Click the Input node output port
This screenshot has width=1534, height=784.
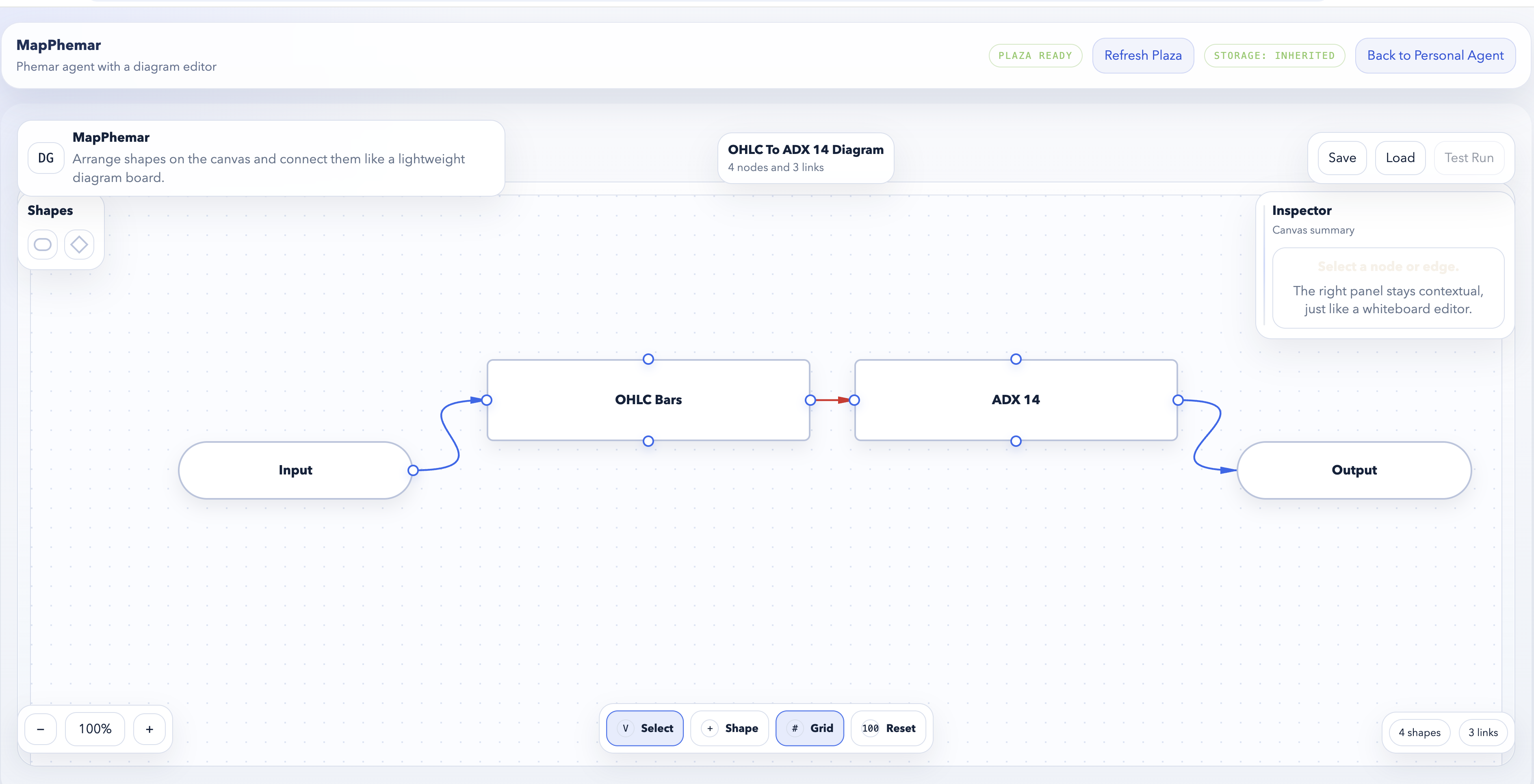[413, 470]
